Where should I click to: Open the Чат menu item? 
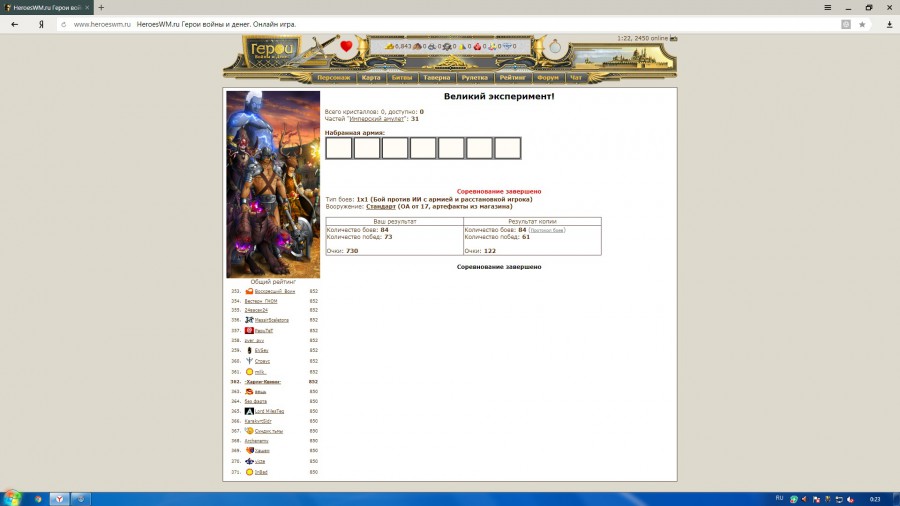click(576, 77)
